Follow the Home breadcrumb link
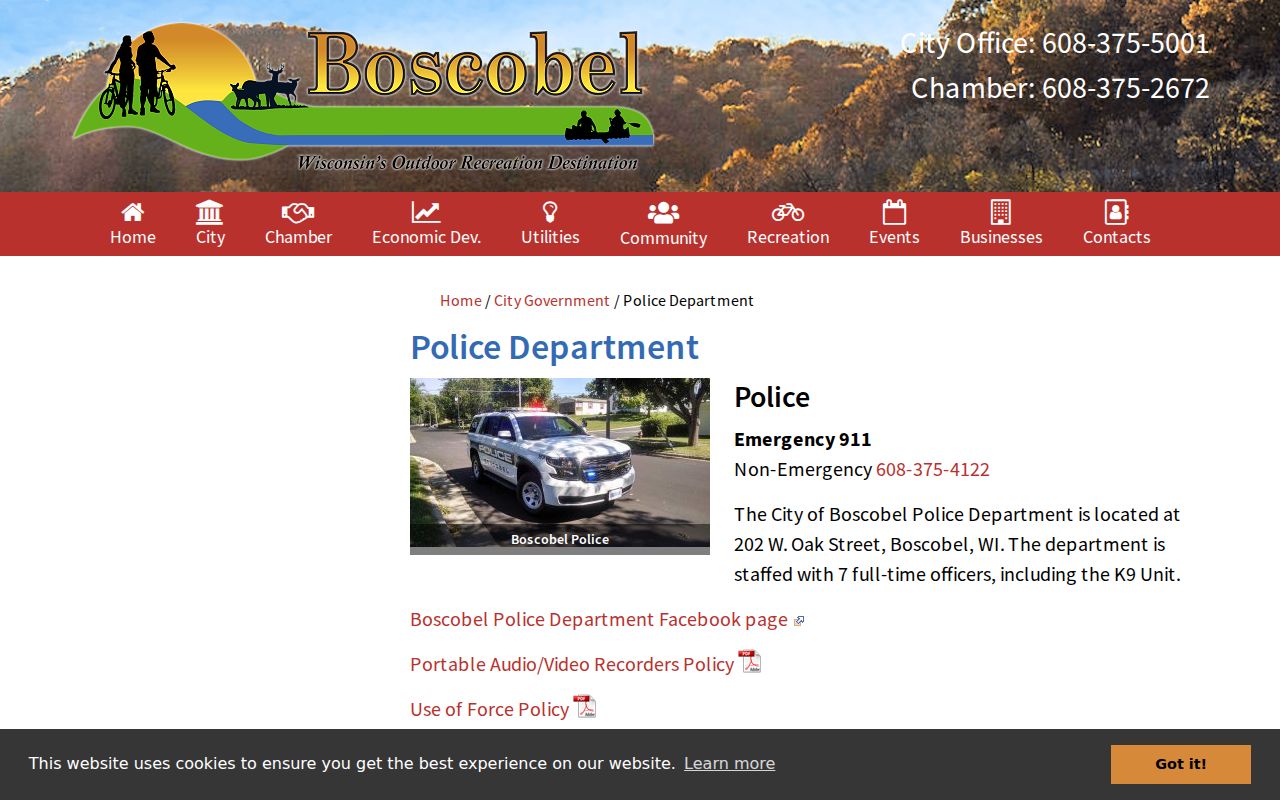This screenshot has width=1280, height=800. [x=461, y=300]
